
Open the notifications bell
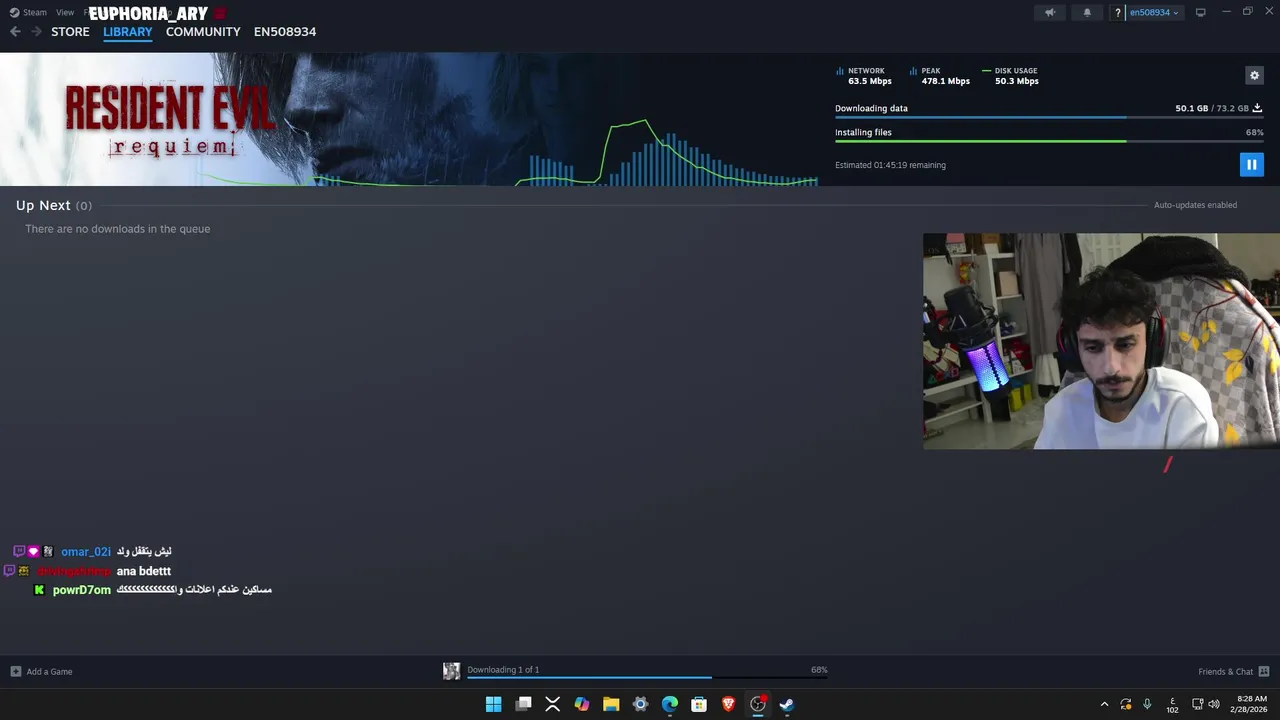[1087, 12]
